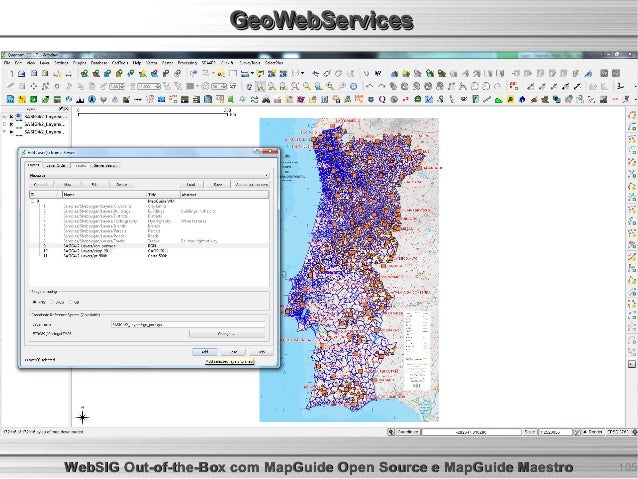Click the blue Refresh map icon
Viewport: 638px width, 479px height.
pyautogui.click(x=354, y=86)
